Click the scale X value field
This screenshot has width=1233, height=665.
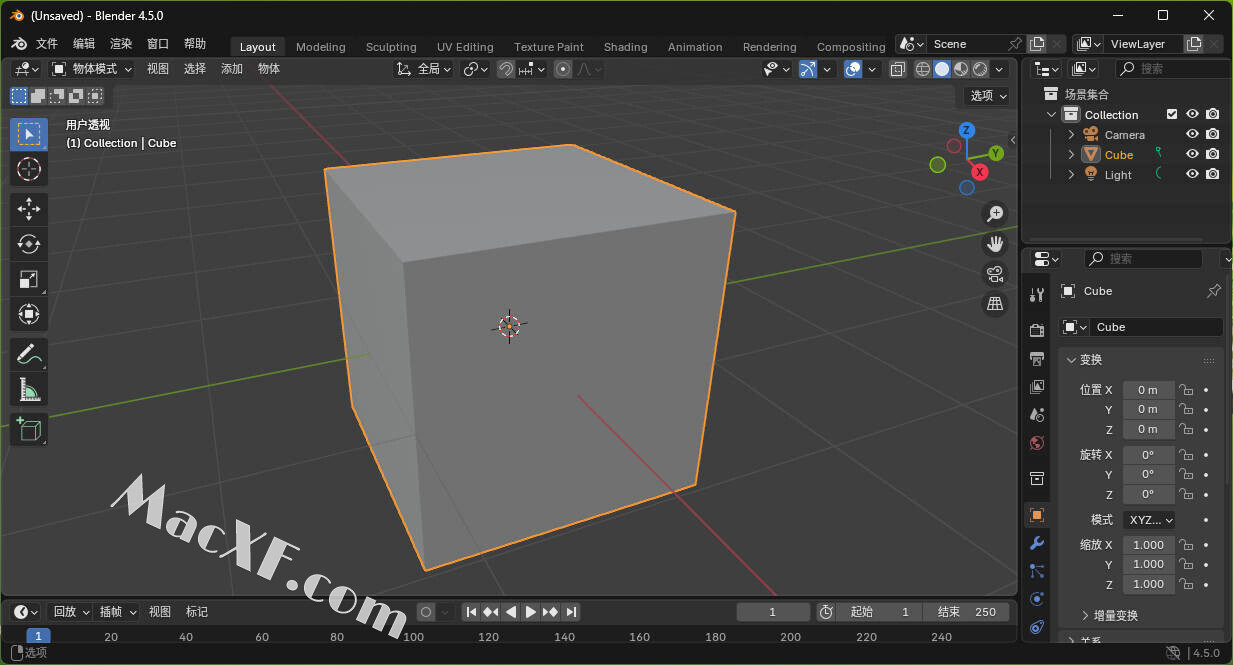tap(1148, 545)
